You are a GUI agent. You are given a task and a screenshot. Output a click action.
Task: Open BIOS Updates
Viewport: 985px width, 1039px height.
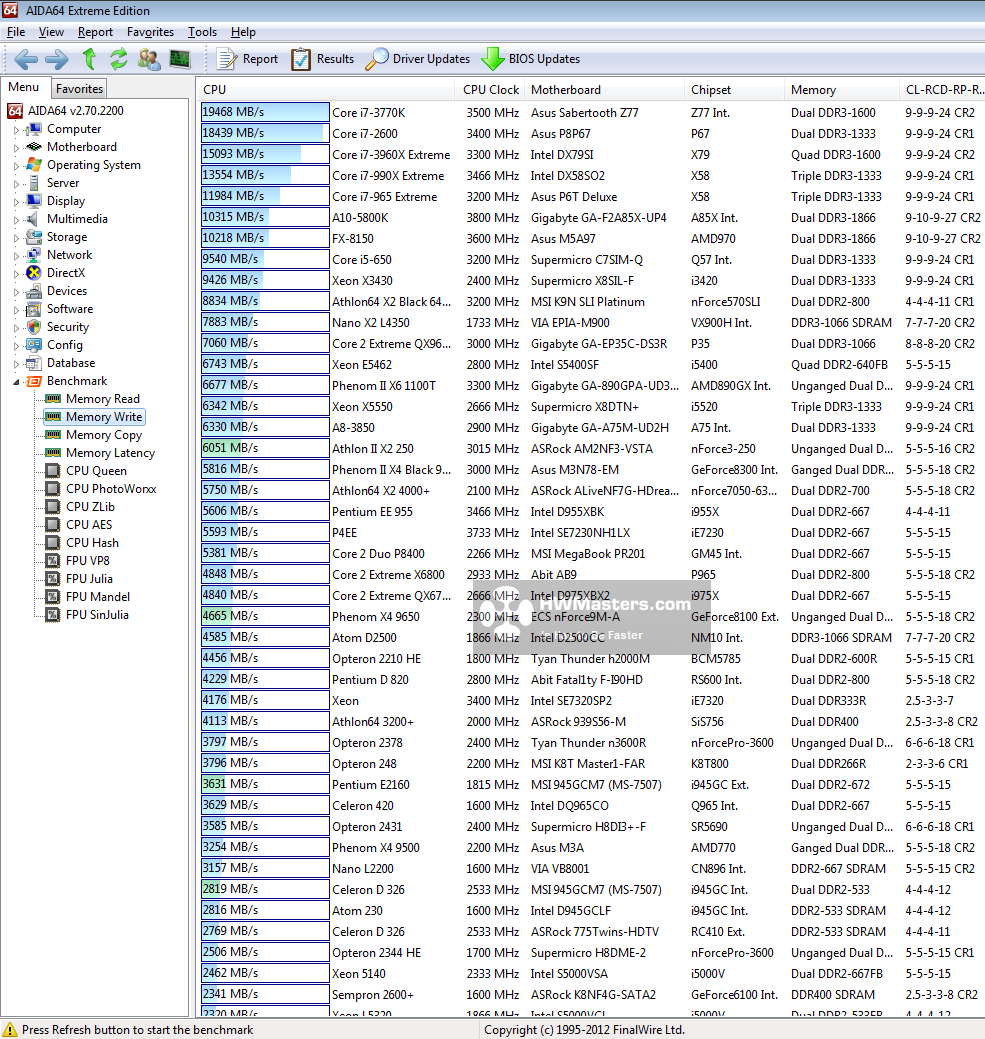click(x=531, y=59)
